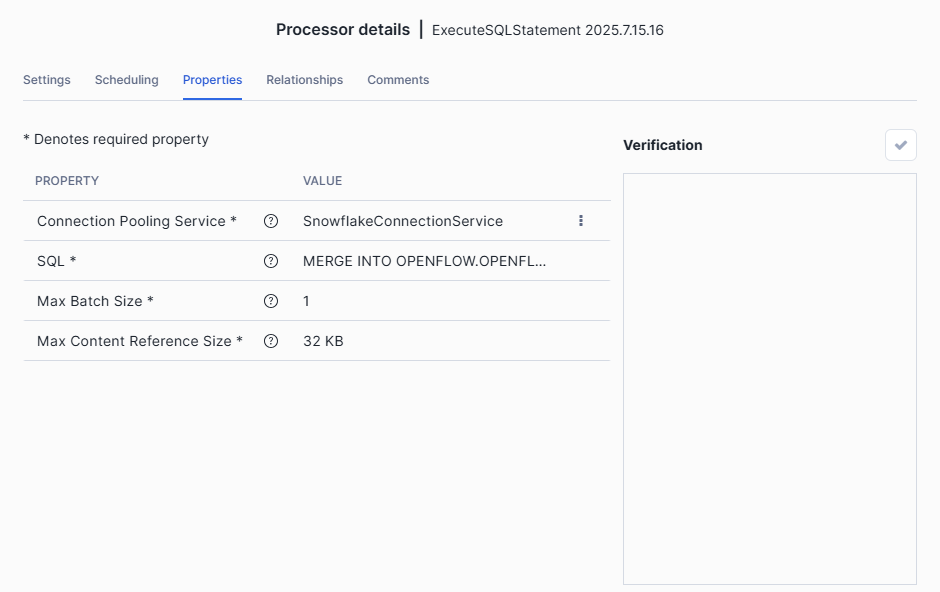Open the SnowflakeConnectionService three-dot menu
940x592 pixels.
(581, 221)
